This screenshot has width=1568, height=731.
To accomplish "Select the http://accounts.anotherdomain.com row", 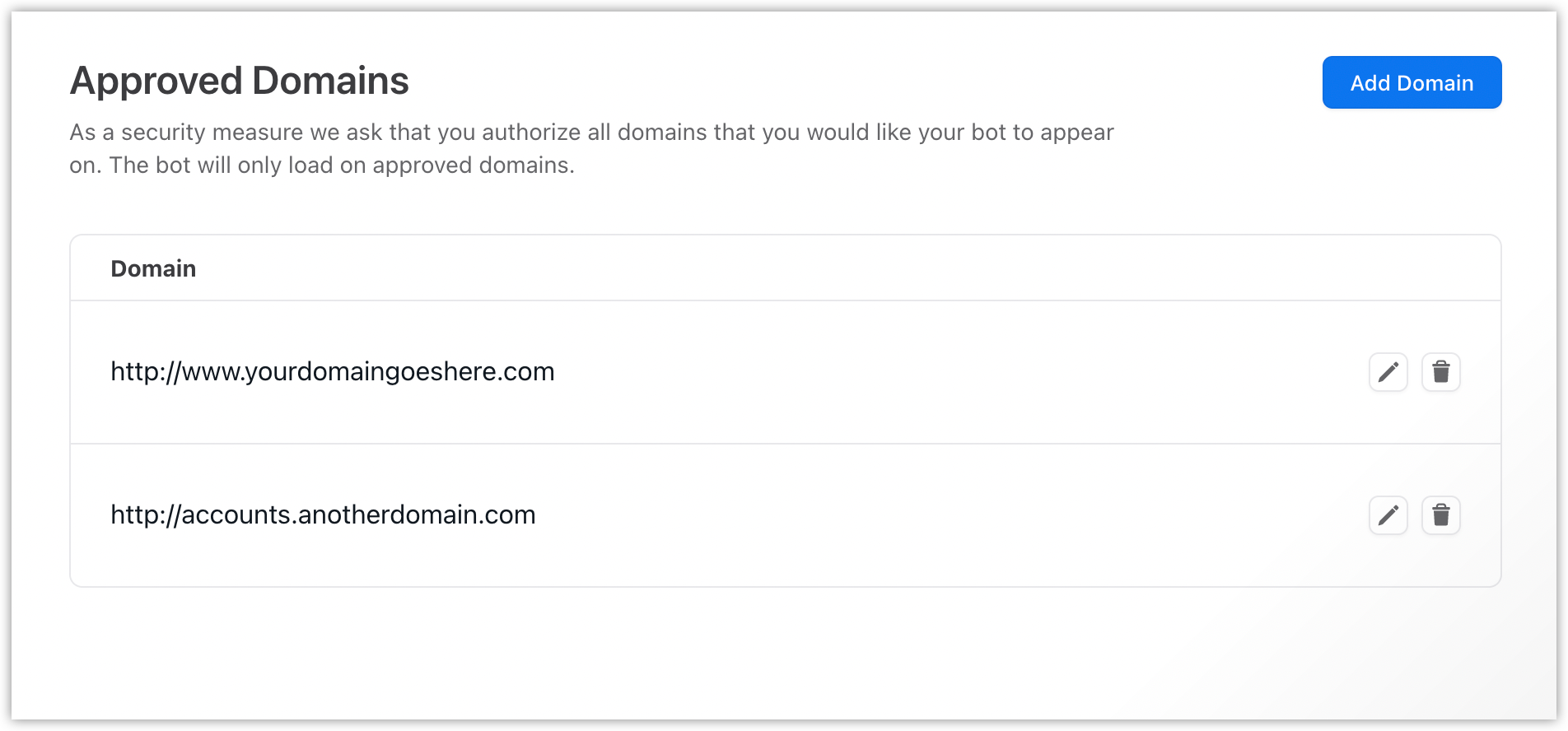I will point(323,514).
